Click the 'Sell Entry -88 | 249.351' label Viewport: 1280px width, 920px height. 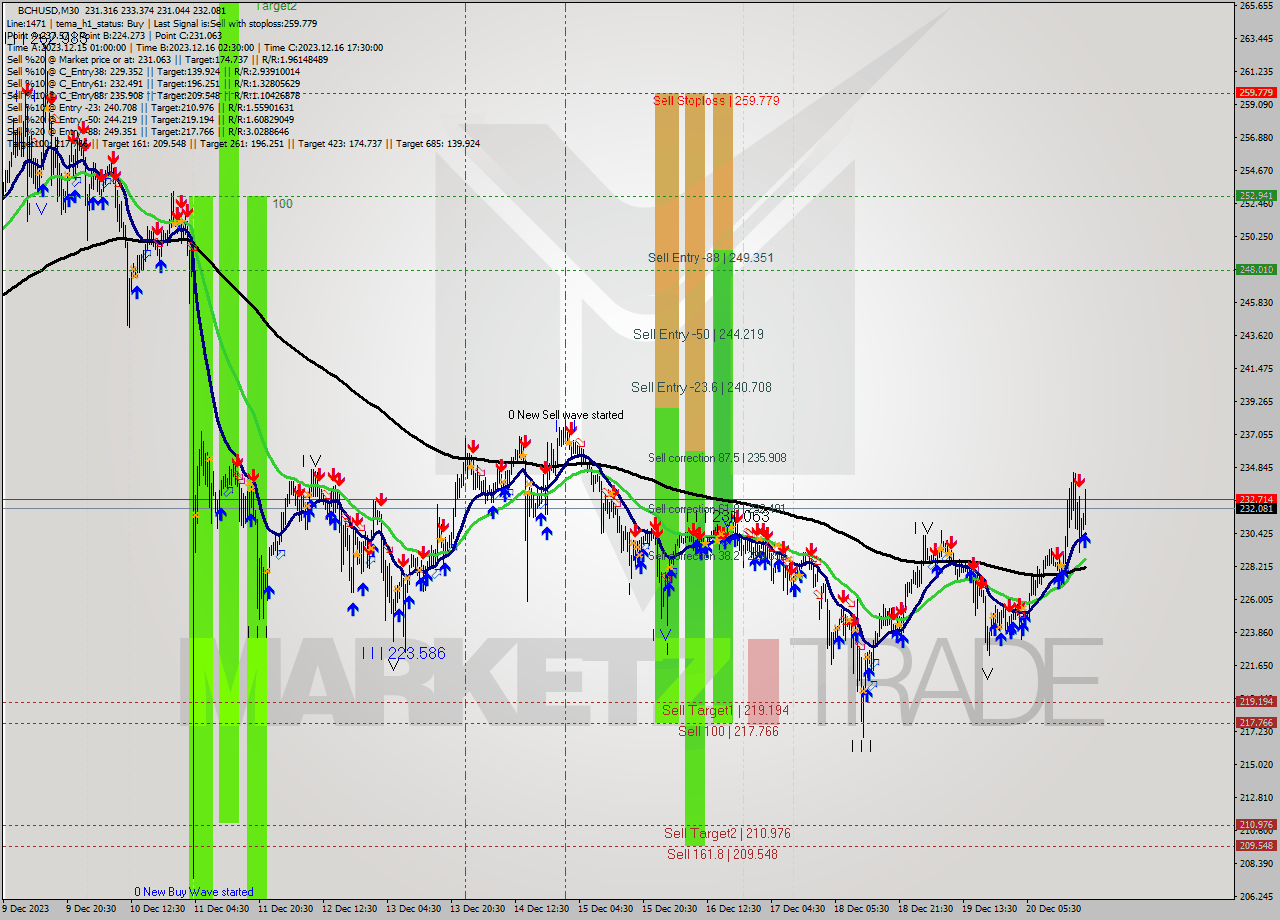pyautogui.click(x=711, y=258)
